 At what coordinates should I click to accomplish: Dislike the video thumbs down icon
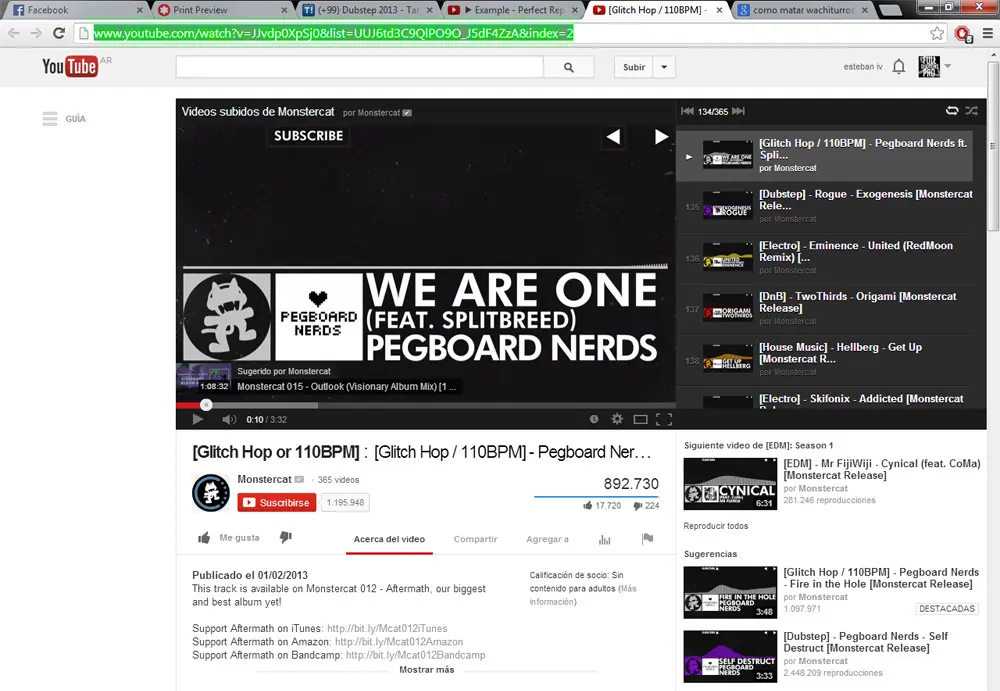coord(286,538)
